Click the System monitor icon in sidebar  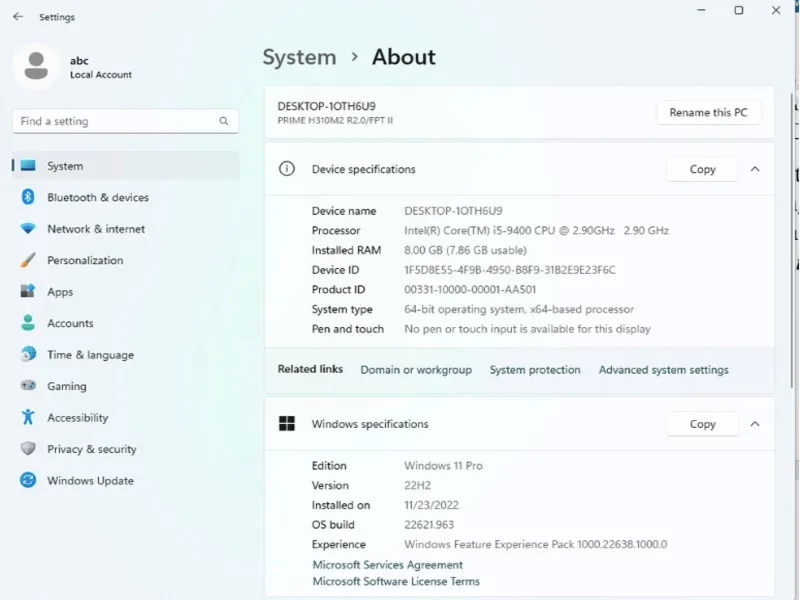point(28,165)
